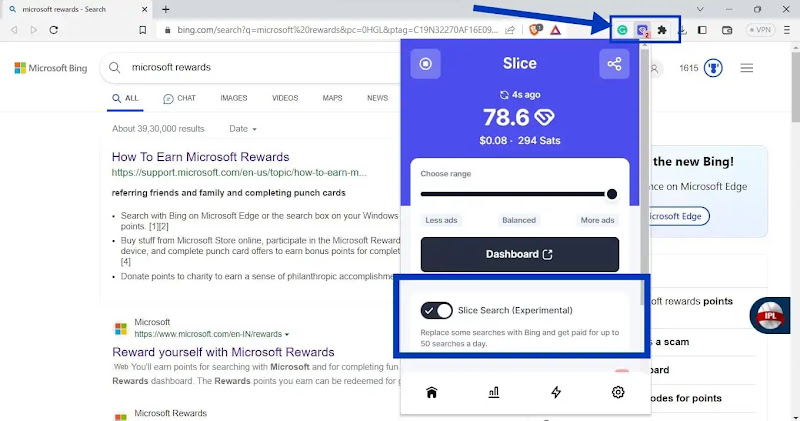The height and width of the screenshot is (421, 800).
Task: Switch to the VIDEOS tab
Action: click(x=285, y=98)
